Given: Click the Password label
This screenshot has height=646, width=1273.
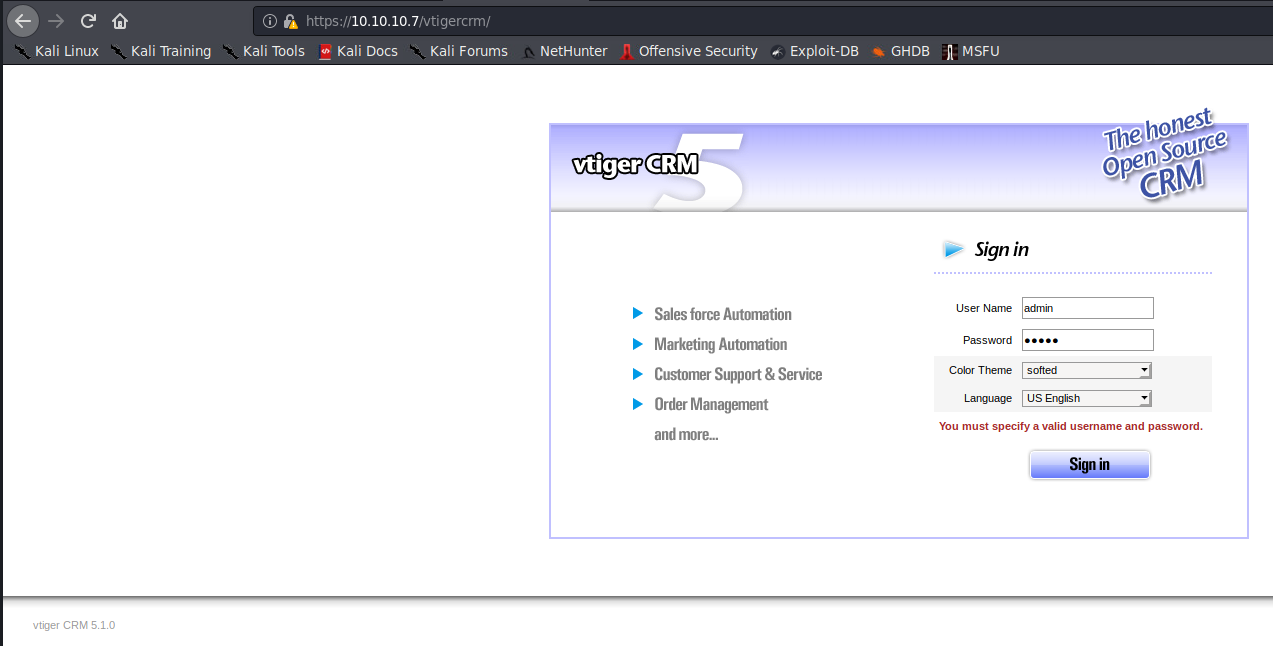Looking at the screenshot, I should tap(987, 340).
